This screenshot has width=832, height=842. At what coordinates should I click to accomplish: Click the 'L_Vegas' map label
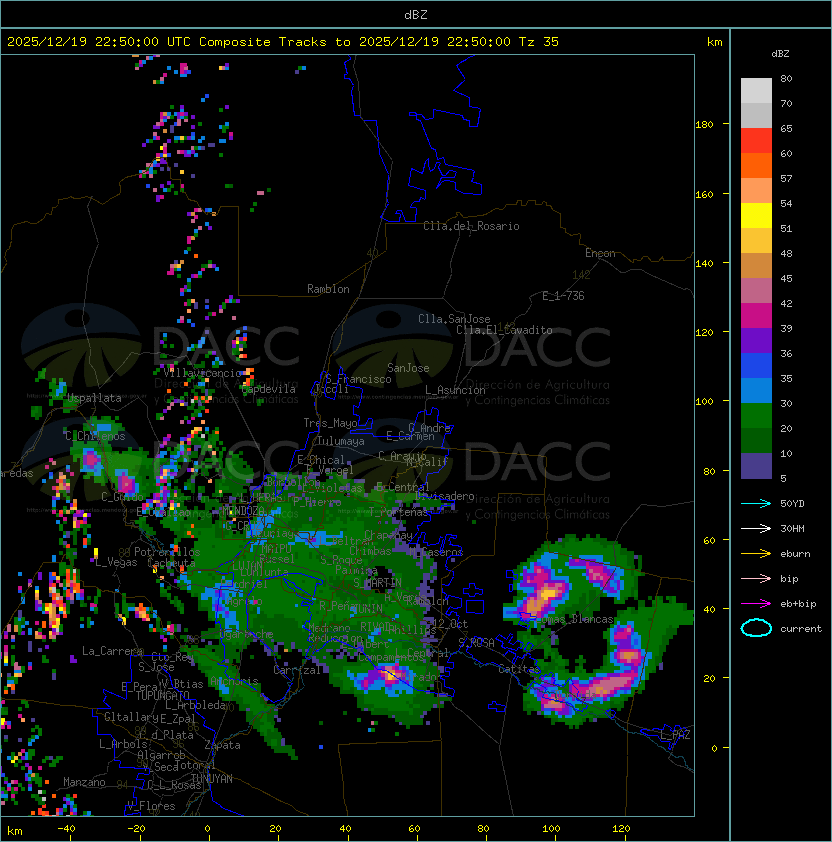pyautogui.click(x=116, y=563)
